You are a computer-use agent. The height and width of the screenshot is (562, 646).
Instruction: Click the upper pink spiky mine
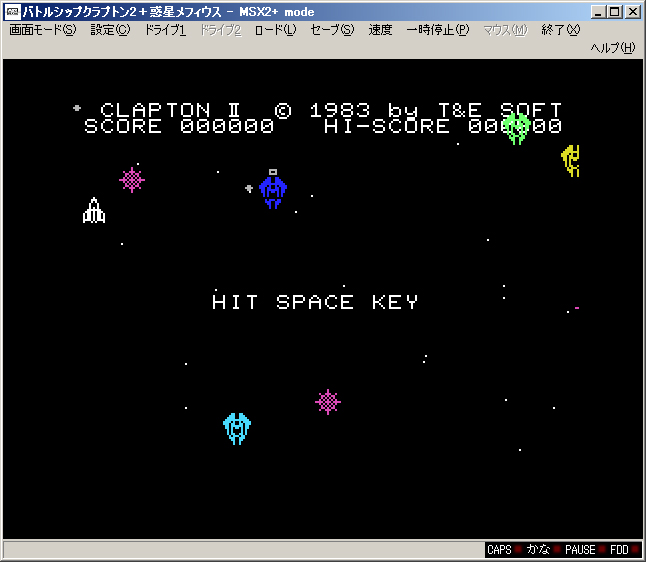(132, 180)
